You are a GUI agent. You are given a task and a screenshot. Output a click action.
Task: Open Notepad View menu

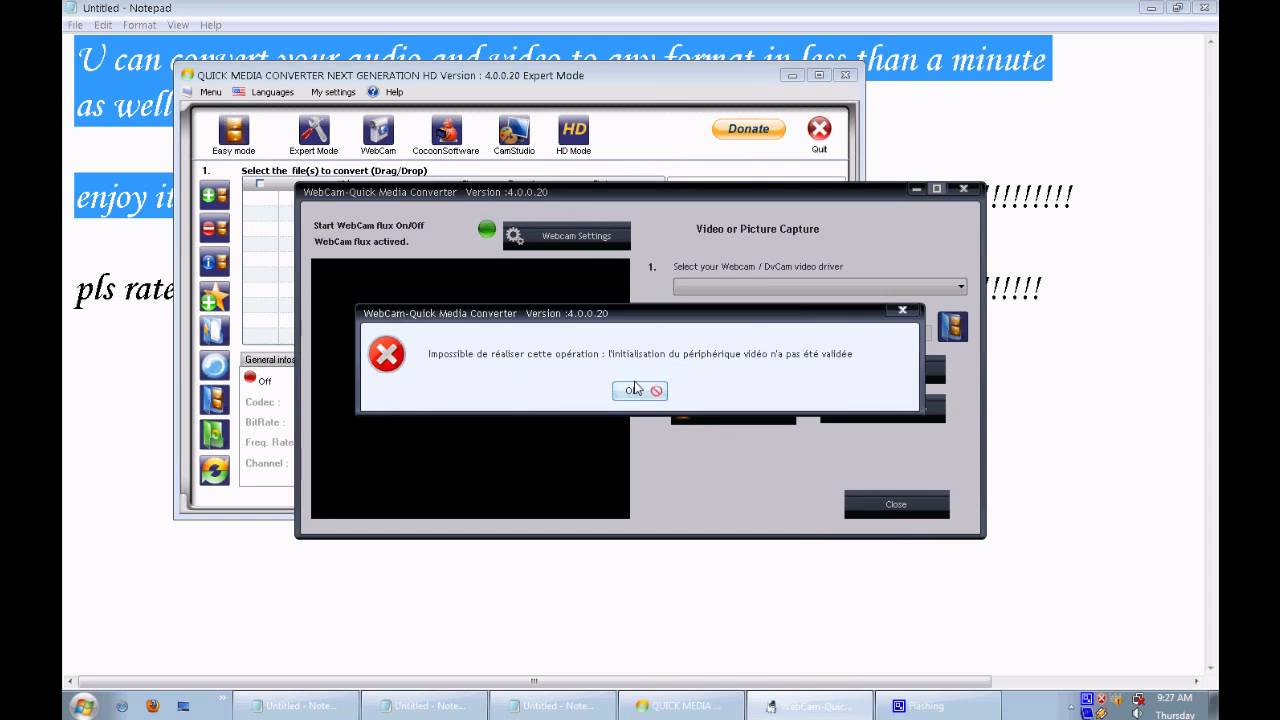tap(178, 25)
